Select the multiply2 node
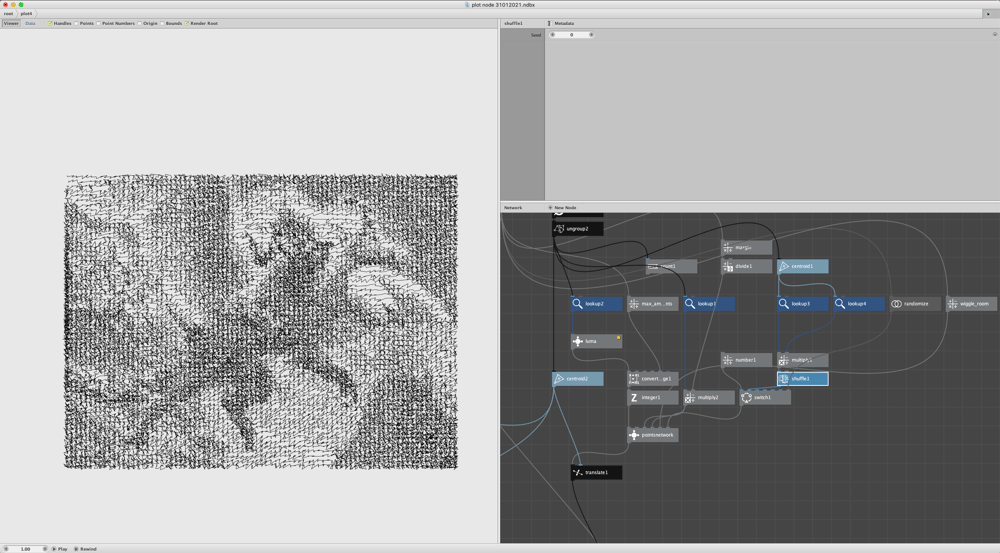The image size is (1000, 553). (709, 397)
